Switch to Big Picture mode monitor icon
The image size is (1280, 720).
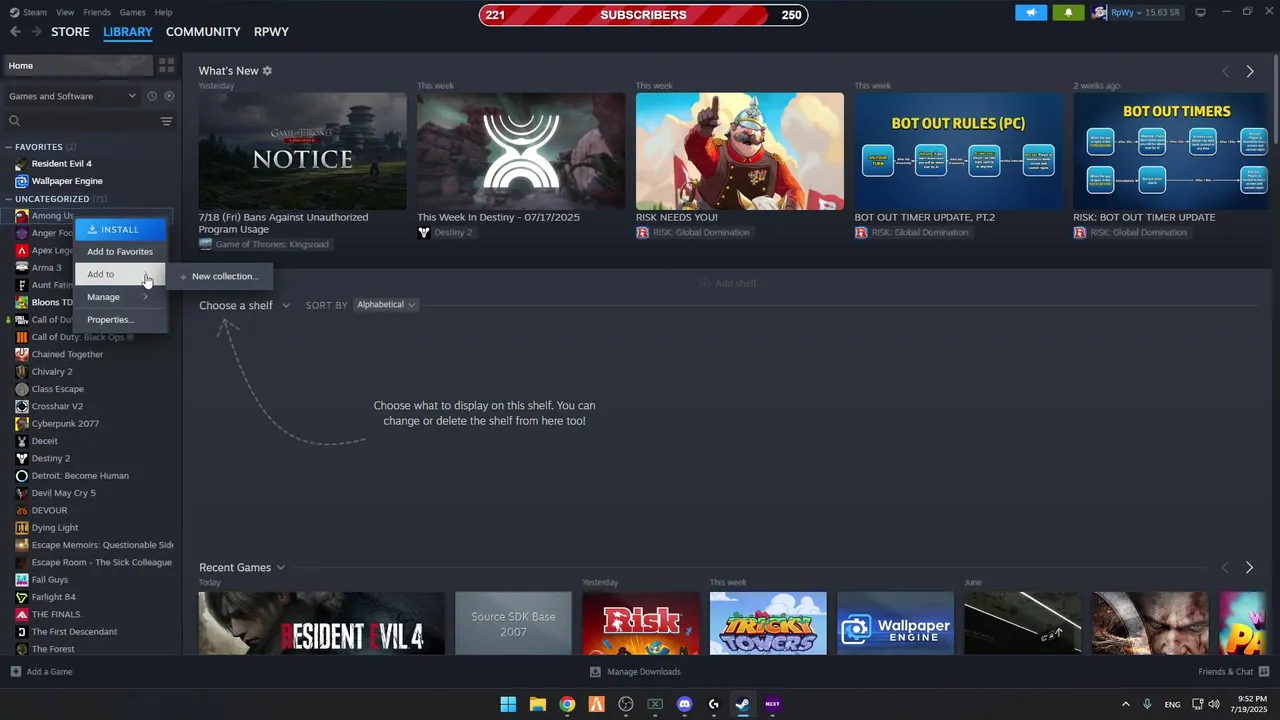click(x=1200, y=12)
